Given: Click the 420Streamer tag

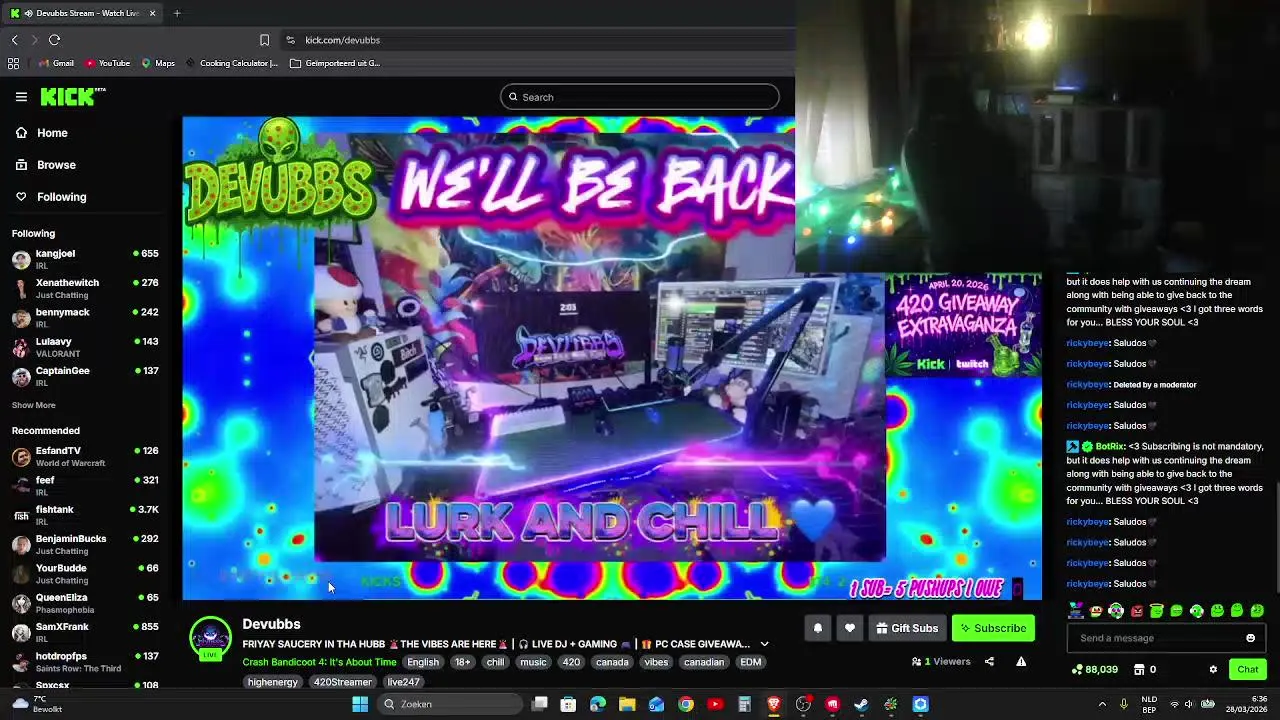Looking at the screenshot, I should [x=343, y=682].
